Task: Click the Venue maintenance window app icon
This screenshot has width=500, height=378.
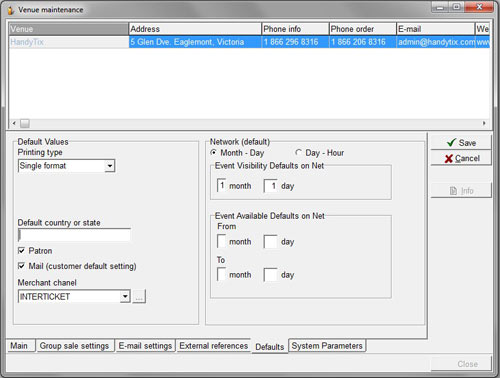Action: click(x=11, y=10)
